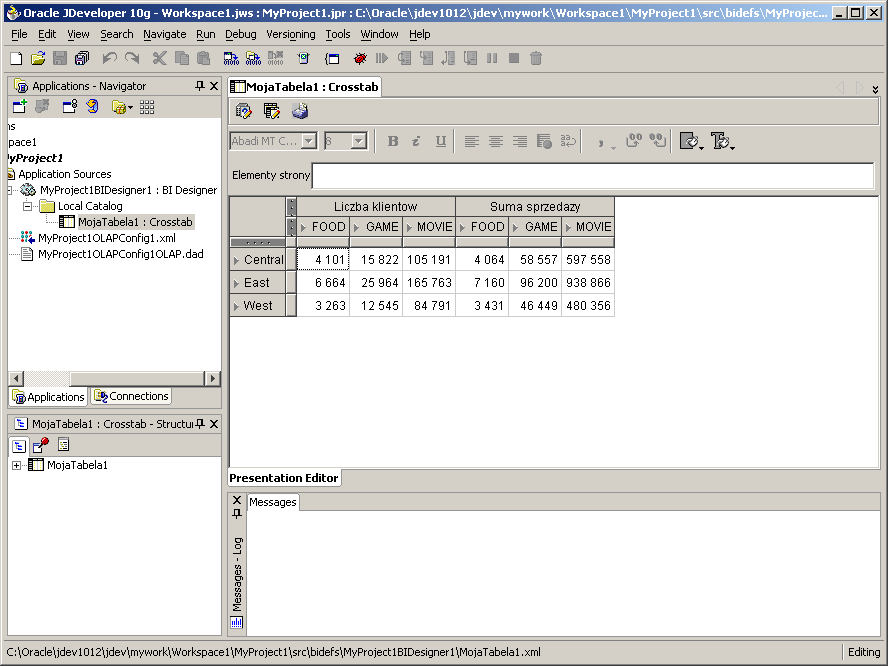Drill into the East row

(236, 283)
